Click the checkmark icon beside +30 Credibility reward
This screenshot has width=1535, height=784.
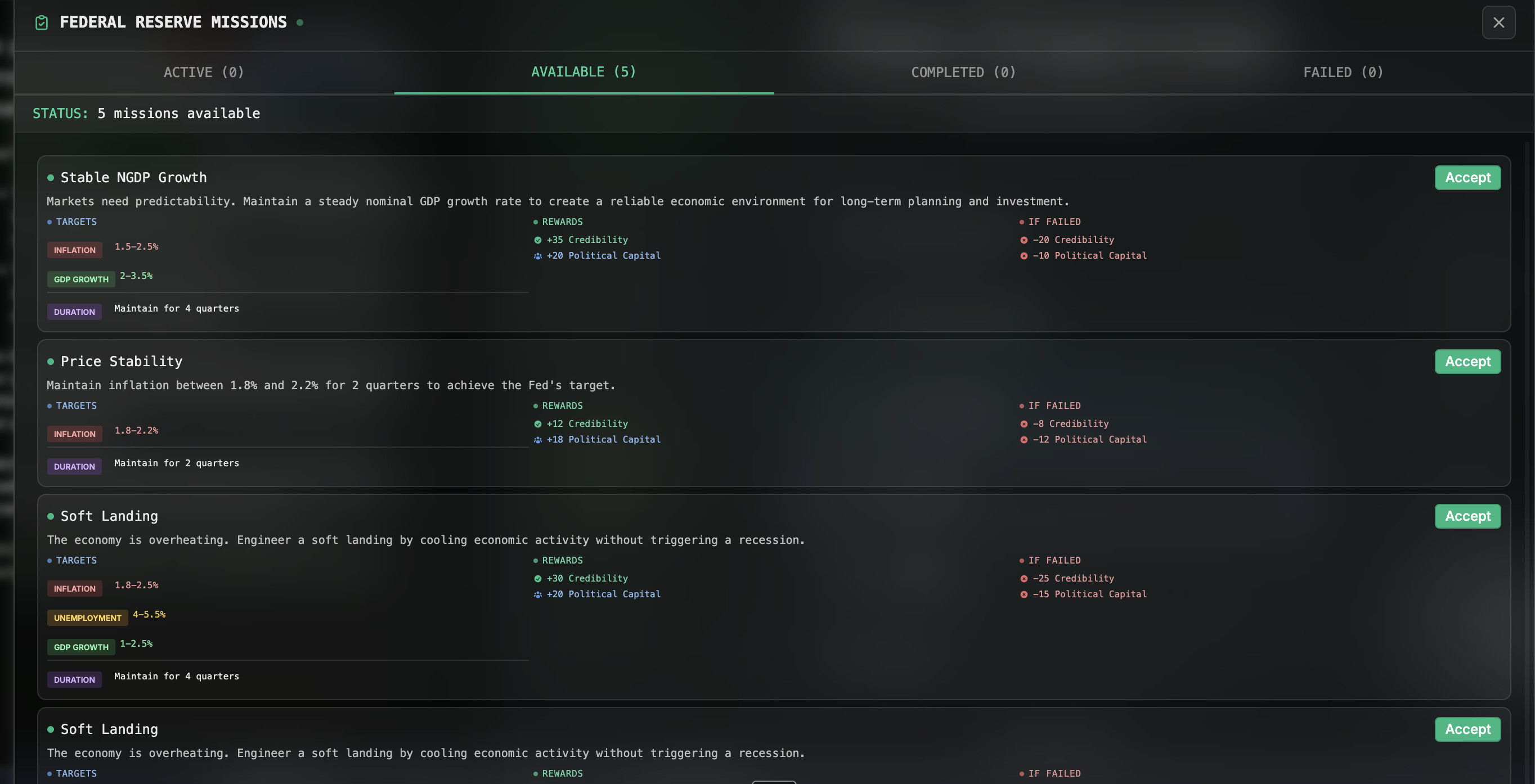537,578
